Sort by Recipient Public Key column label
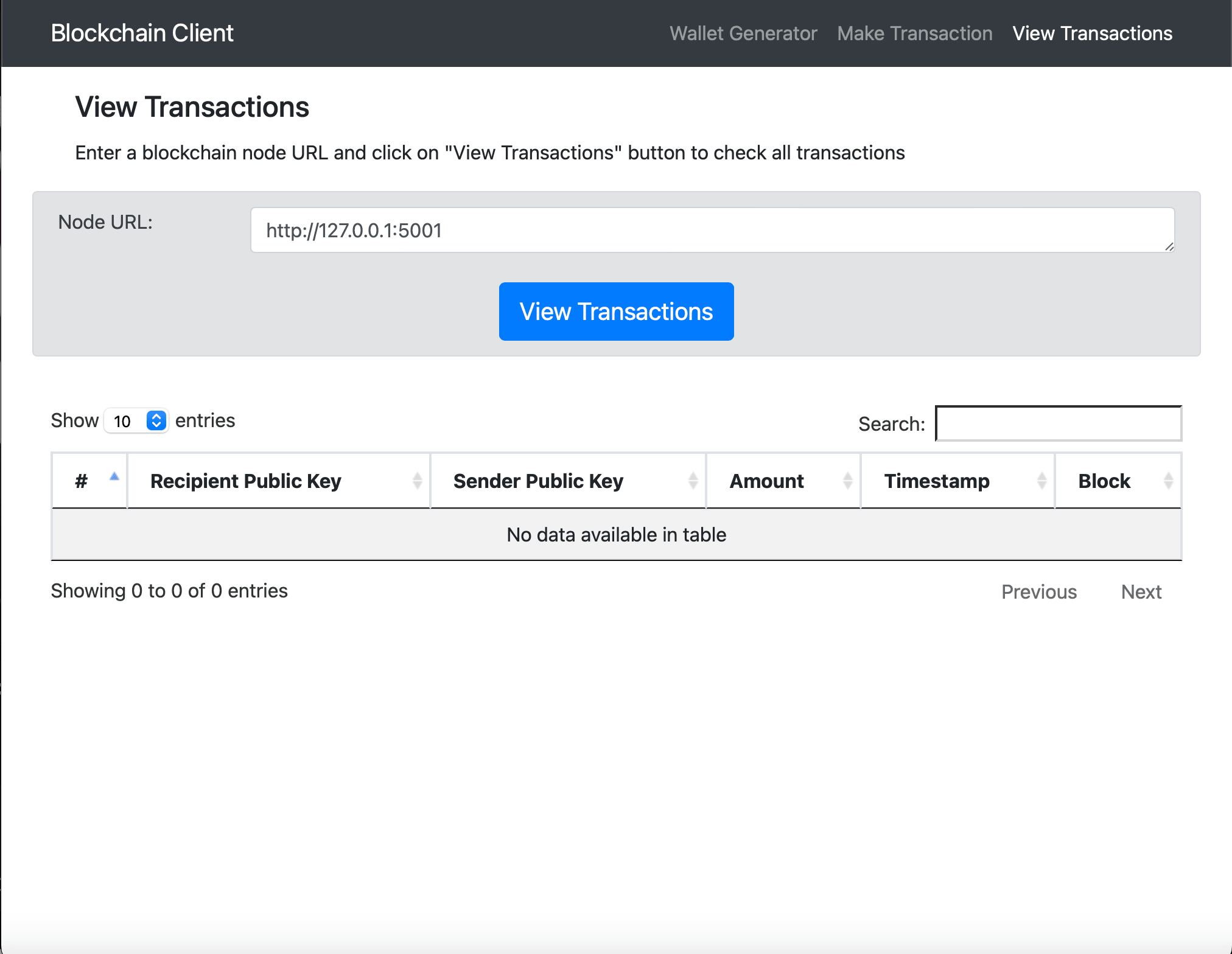The height and width of the screenshot is (954, 1232). click(x=245, y=481)
